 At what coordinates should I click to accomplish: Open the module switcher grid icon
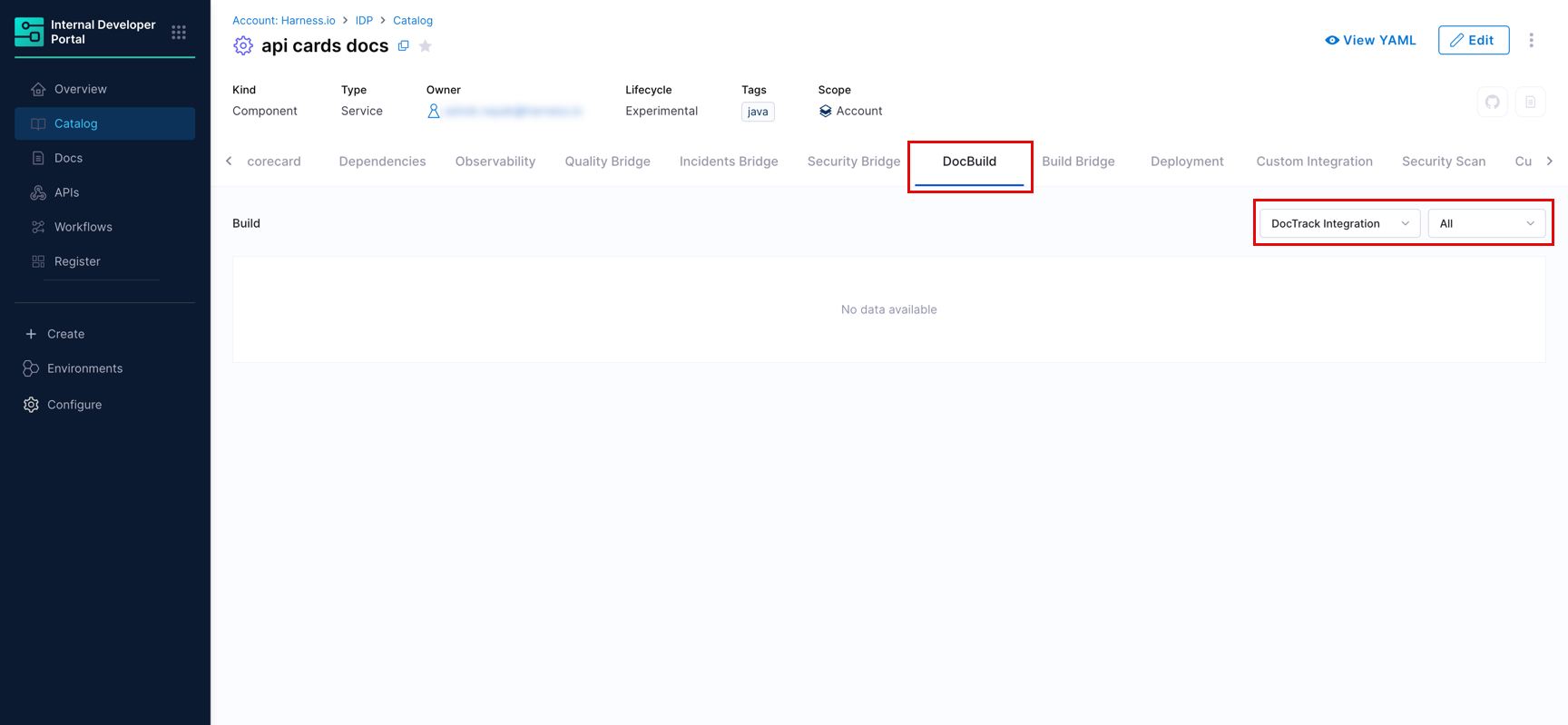tap(179, 33)
